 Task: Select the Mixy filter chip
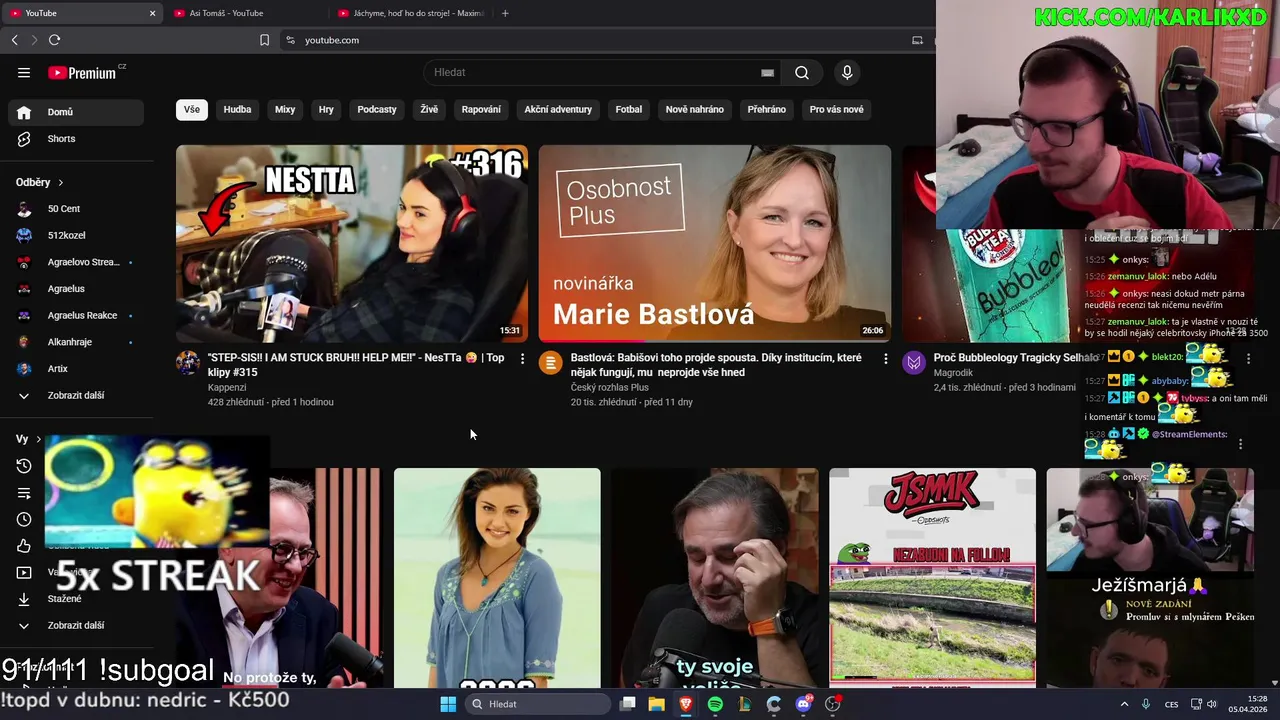click(x=285, y=109)
